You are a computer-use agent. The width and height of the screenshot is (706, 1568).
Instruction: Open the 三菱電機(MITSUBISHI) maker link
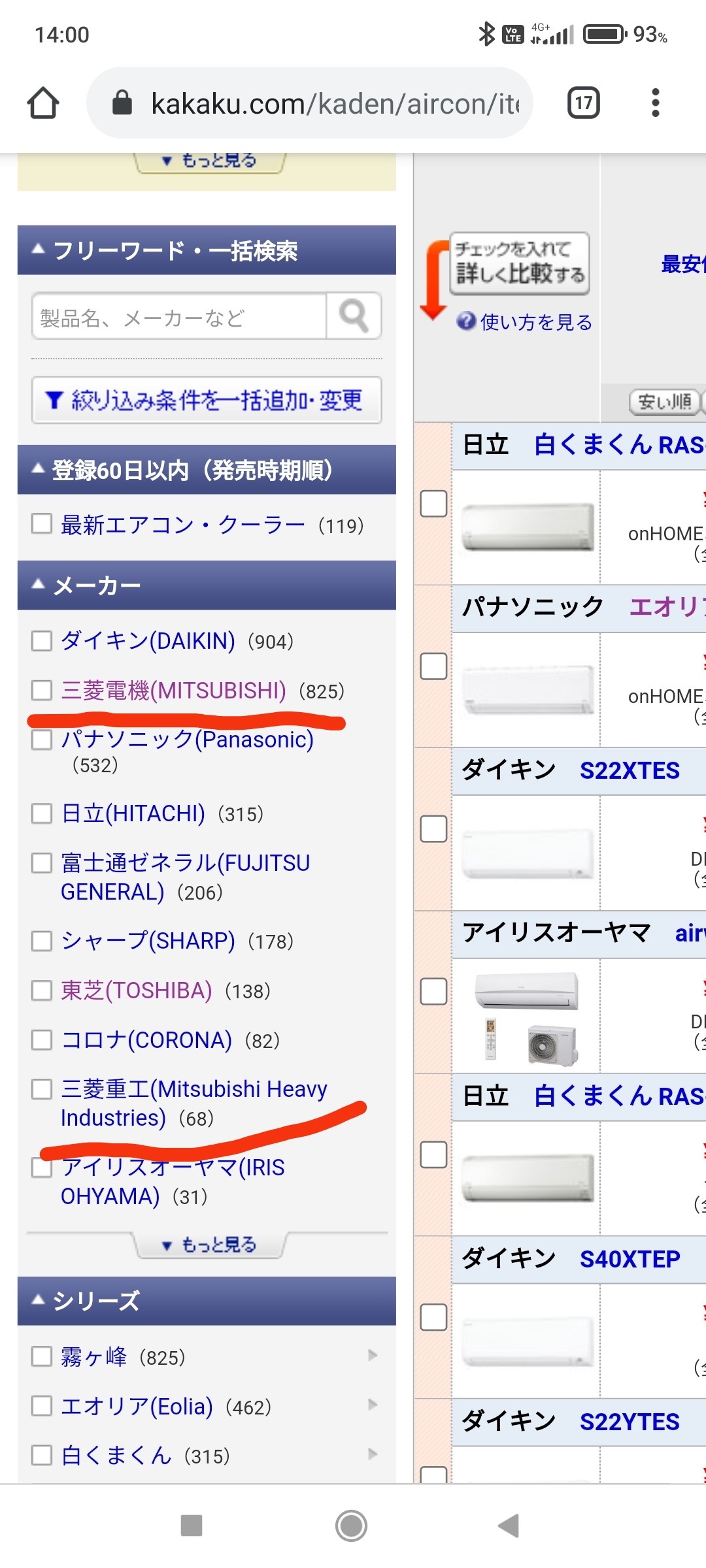pos(173,691)
